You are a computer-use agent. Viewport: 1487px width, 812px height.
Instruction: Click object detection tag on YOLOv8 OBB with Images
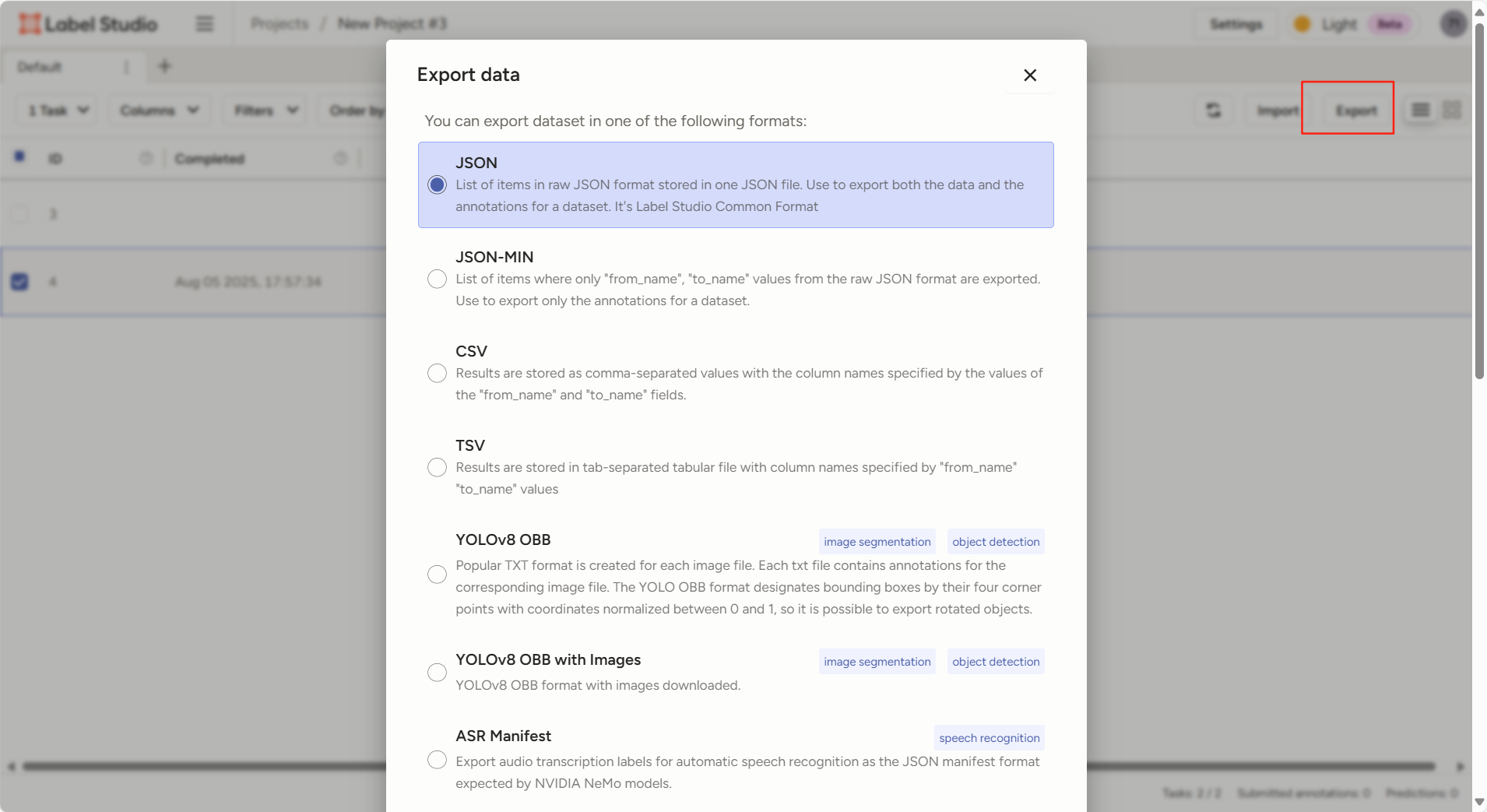pos(996,662)
